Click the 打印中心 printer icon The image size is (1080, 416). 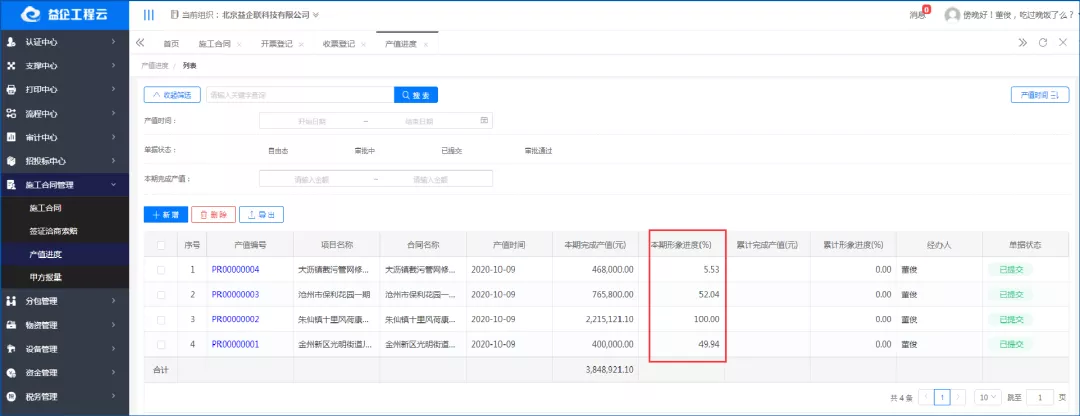(11, 90)
